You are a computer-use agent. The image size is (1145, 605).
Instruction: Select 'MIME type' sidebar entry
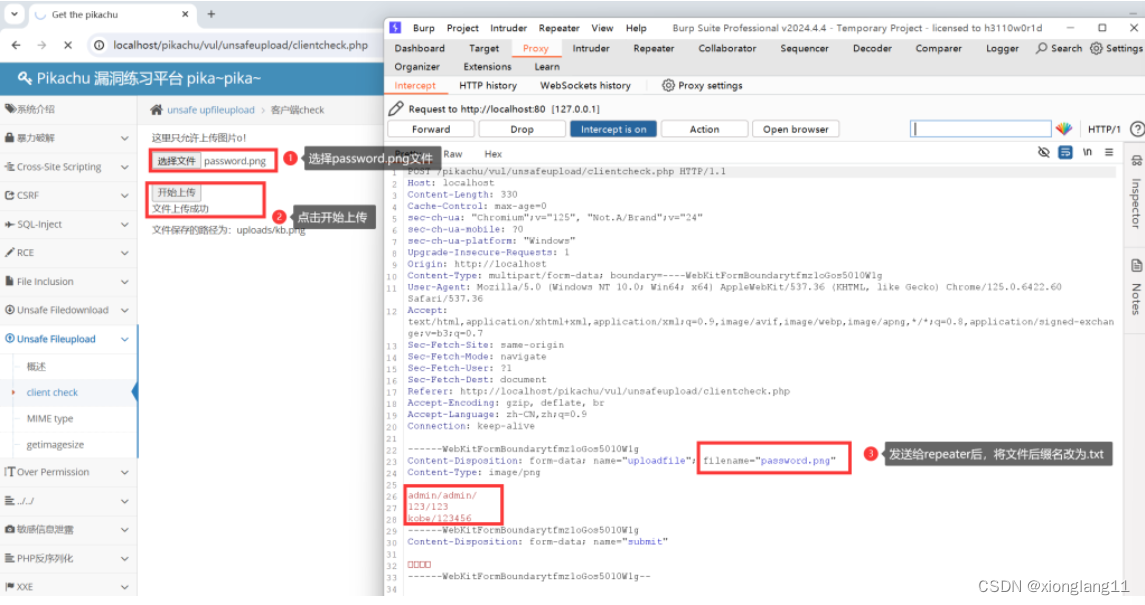50,418
